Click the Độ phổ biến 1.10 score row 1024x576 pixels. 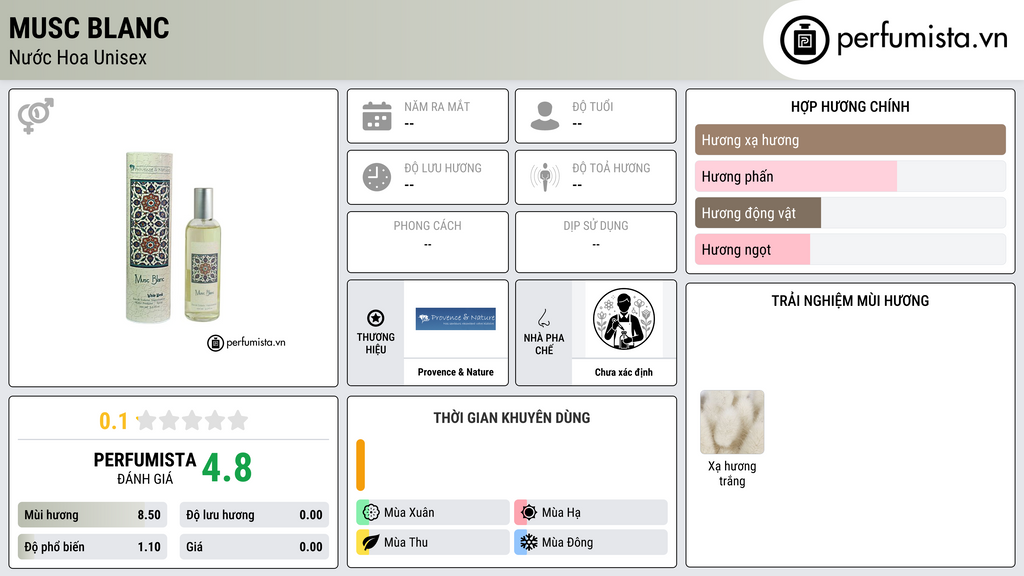click(93, 547)
